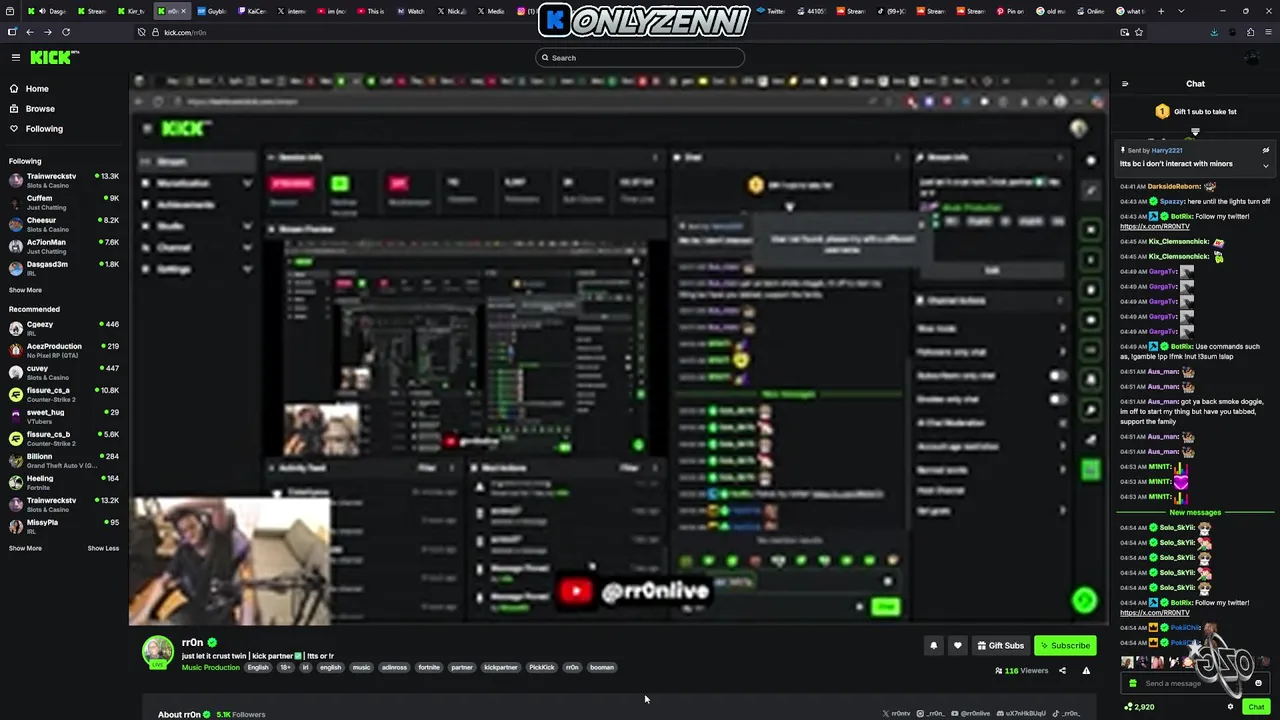Collapse with Show Less under Recommended
Image resolution: width=1280 pixels, height=720 pixels.
point(103,548)
